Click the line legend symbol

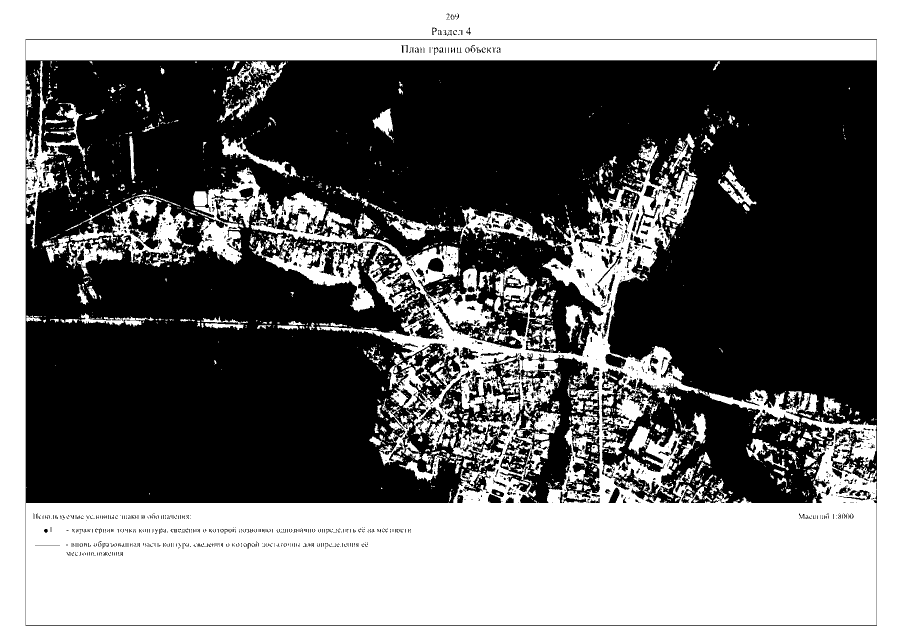tap(46, 546)
